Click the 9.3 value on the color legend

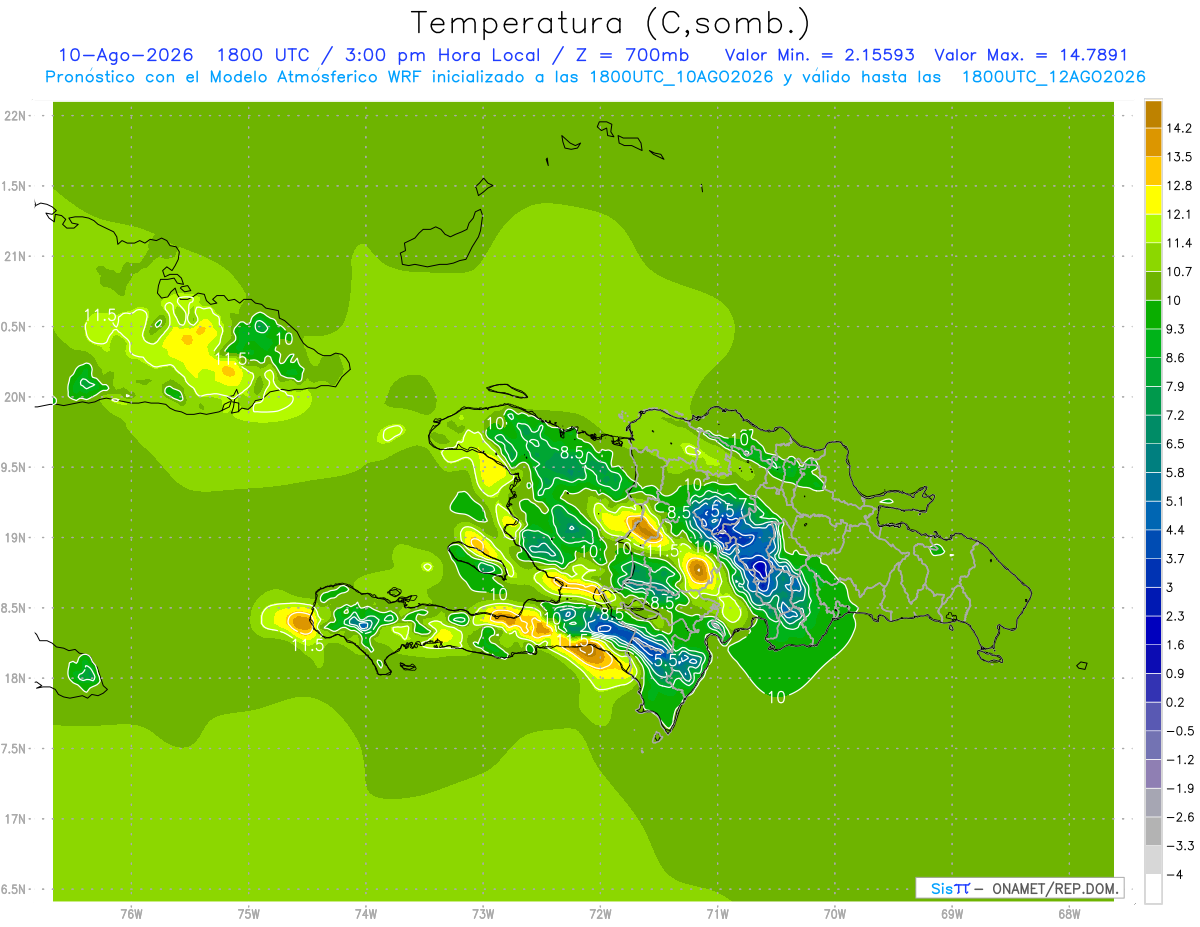1176,329
